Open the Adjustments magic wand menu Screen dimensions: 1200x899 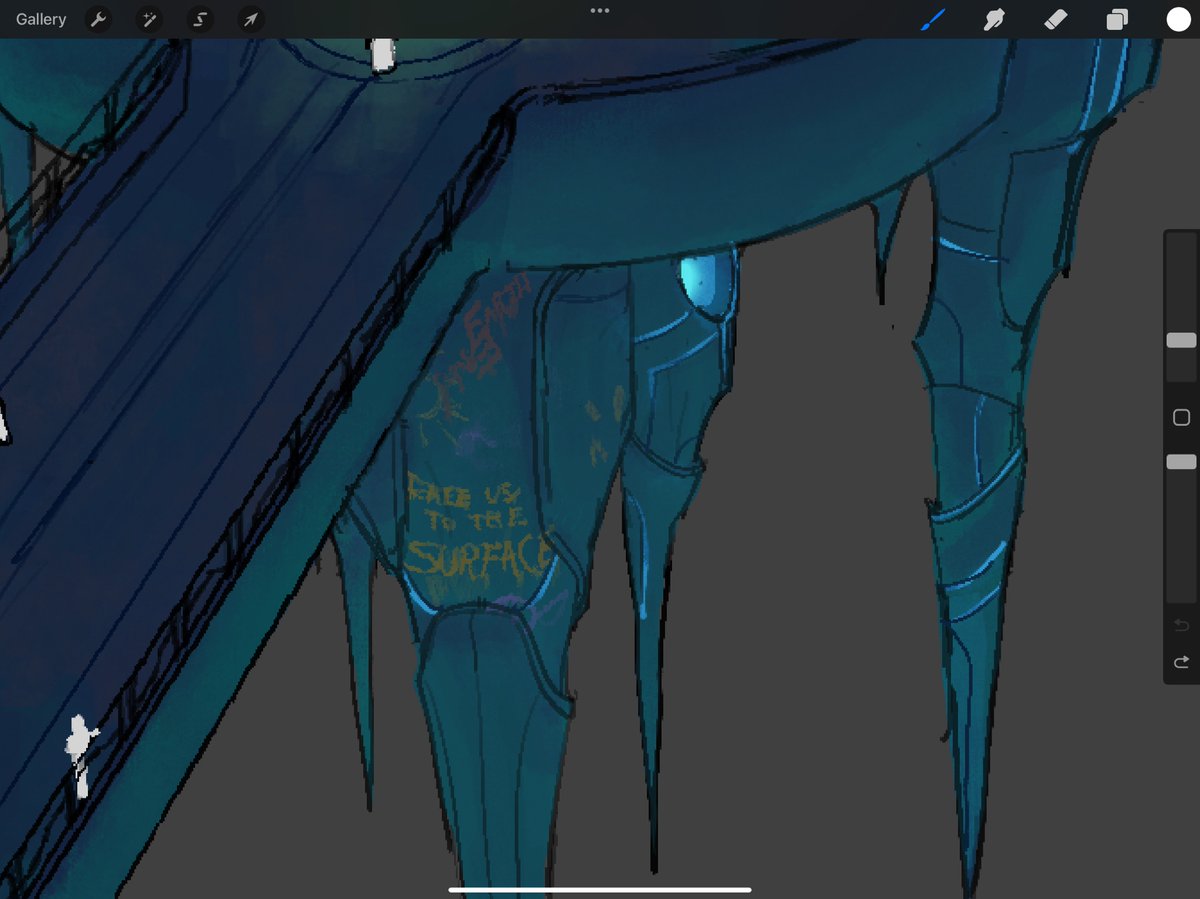click(149, 19)
